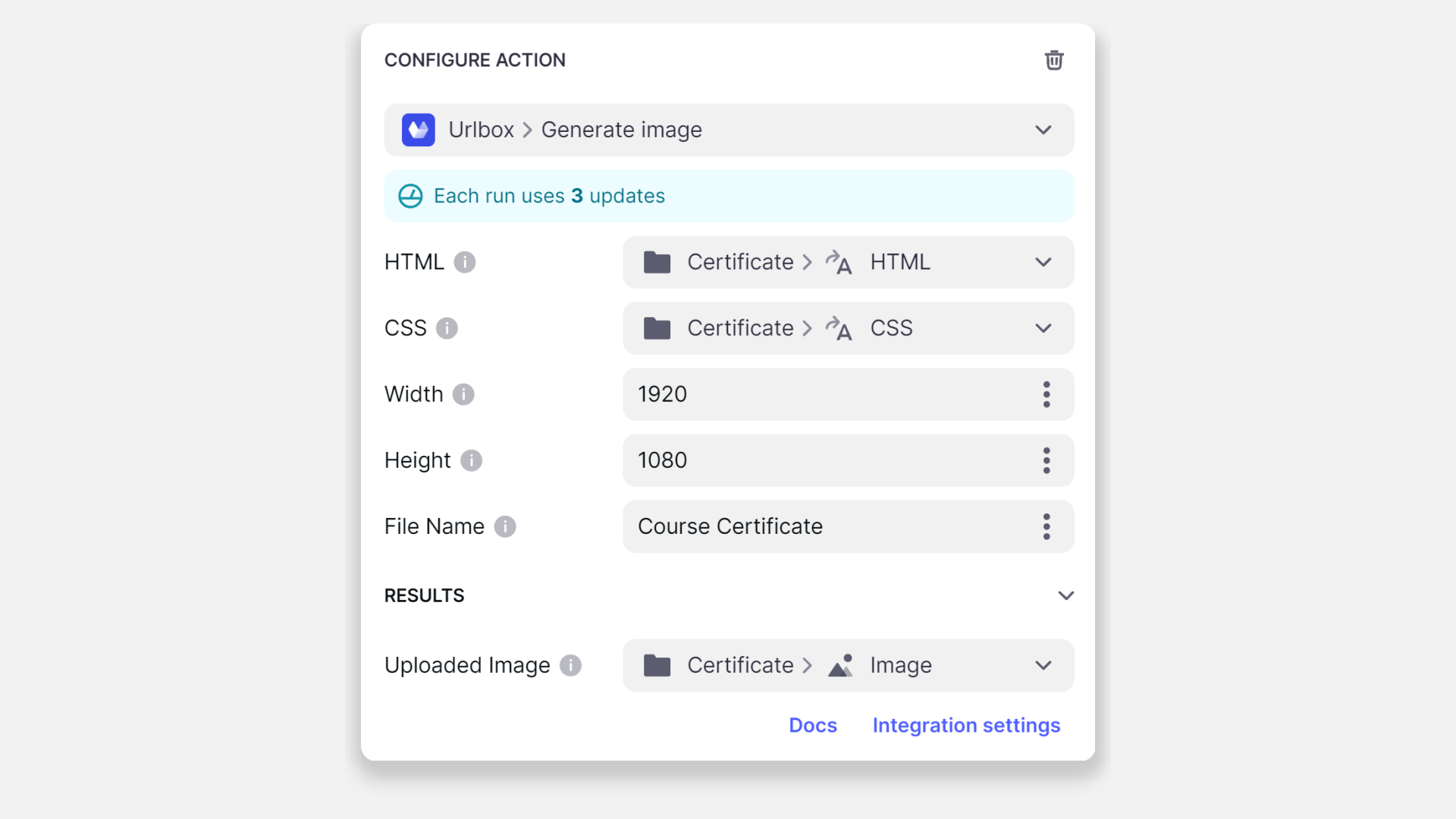Click the info icon beside the HTML label
Image resolution: width=1456 pixels, height=819 pixels.
465,262
